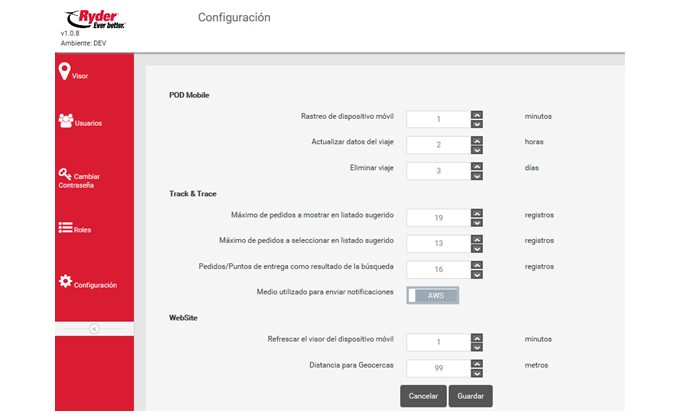This screenshot has height=414, width=677.
Task: Click the Cambiar Contraseña key icon
Action: click(65, 173)
